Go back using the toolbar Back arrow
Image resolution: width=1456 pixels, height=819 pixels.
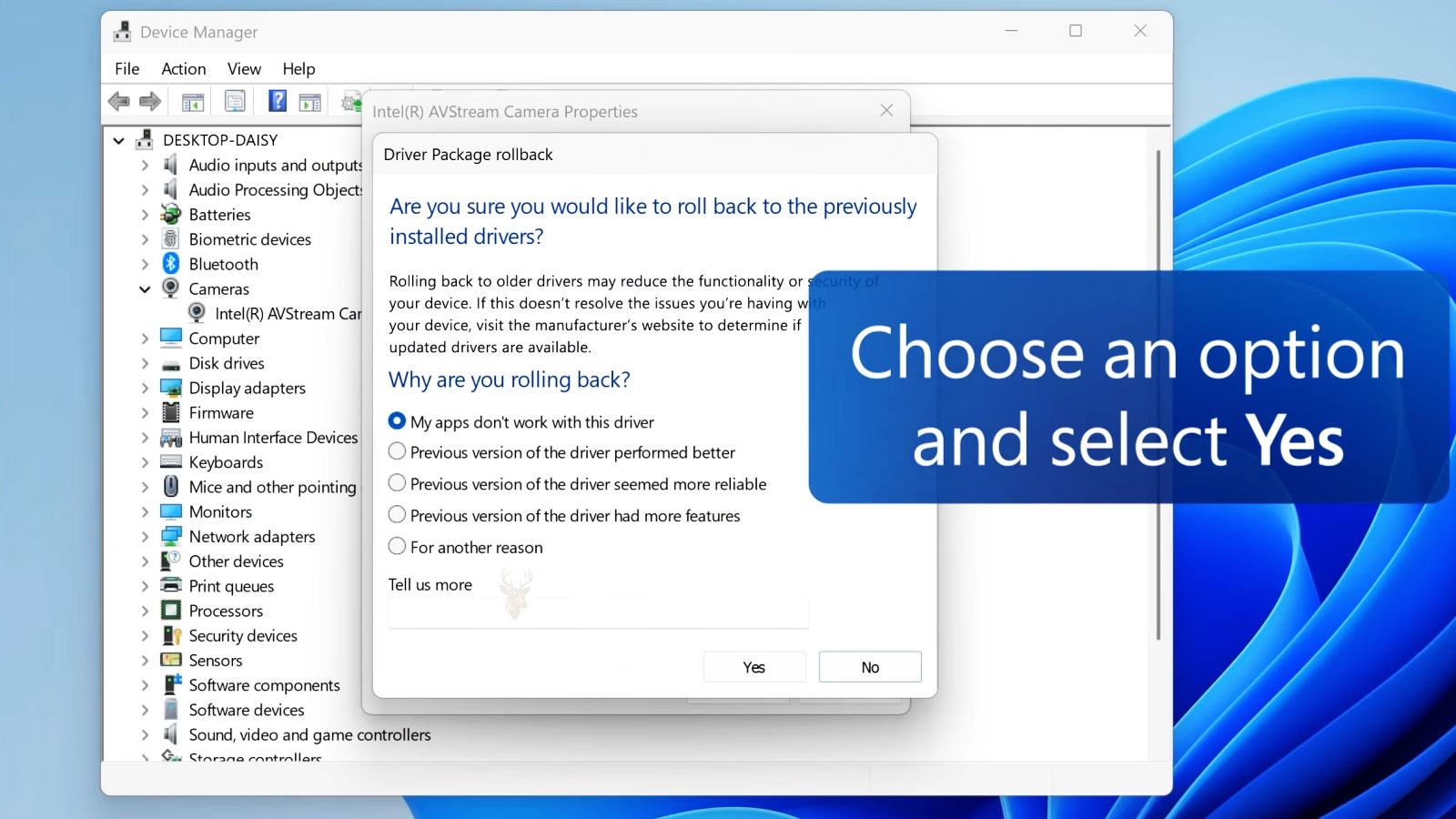(118, 102)
